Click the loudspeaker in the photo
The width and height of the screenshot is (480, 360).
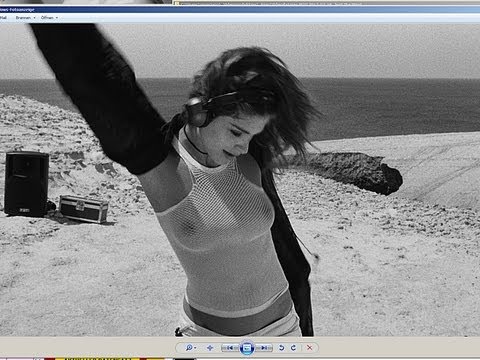point(27,183)
